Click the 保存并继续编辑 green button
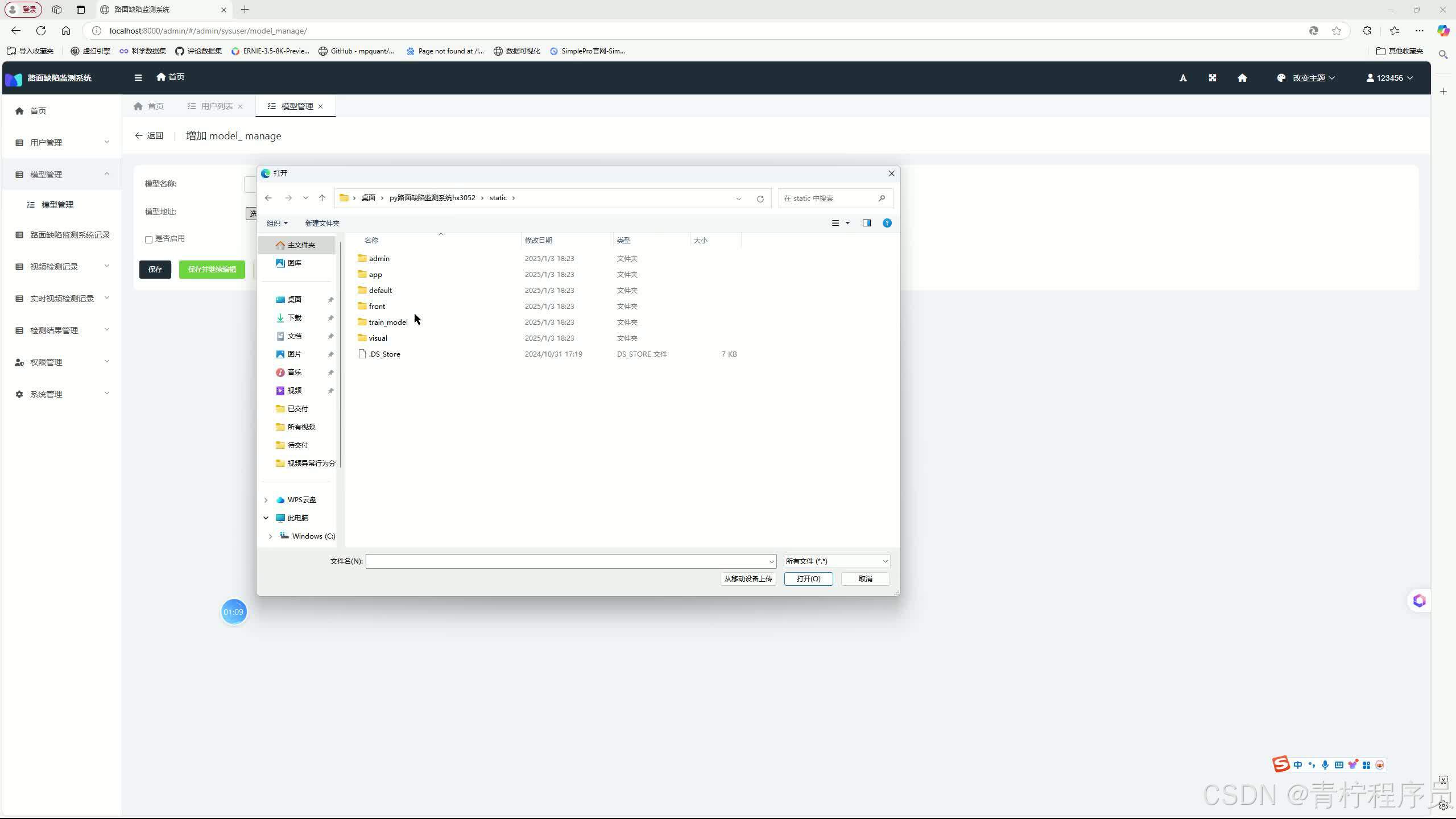This screenshot has width=1456, height=819. tap(212, 270)
